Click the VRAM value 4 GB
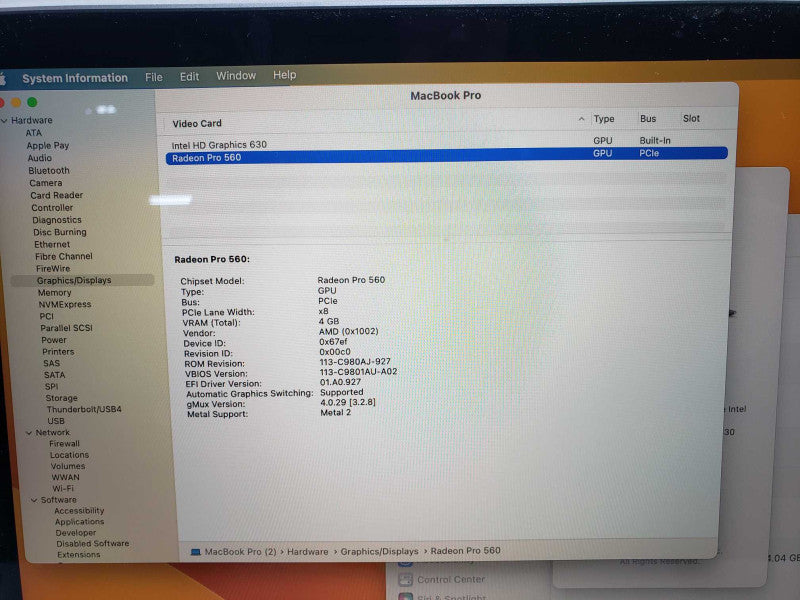Screen dimensions: 800x600 point(329,321)
